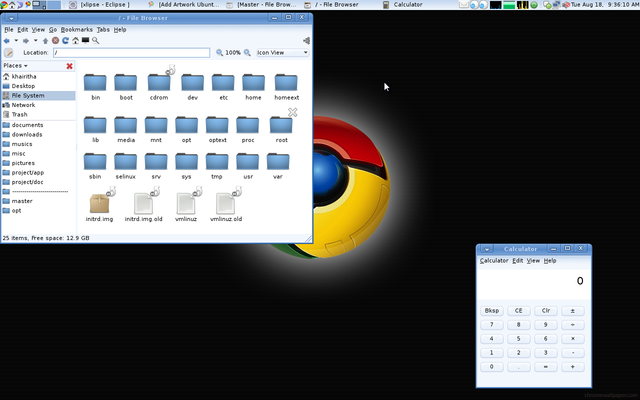Open the forward history dropdown arrow
The image size is (640, 400).
click(36, 41)
